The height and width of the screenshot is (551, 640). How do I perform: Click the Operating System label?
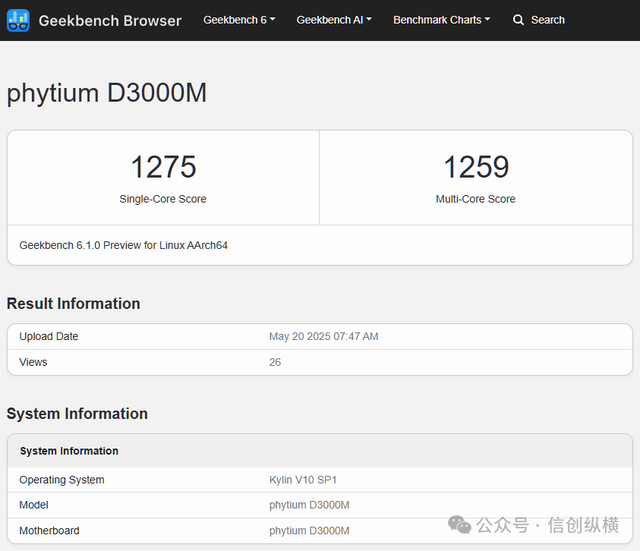tap(62, 480)
